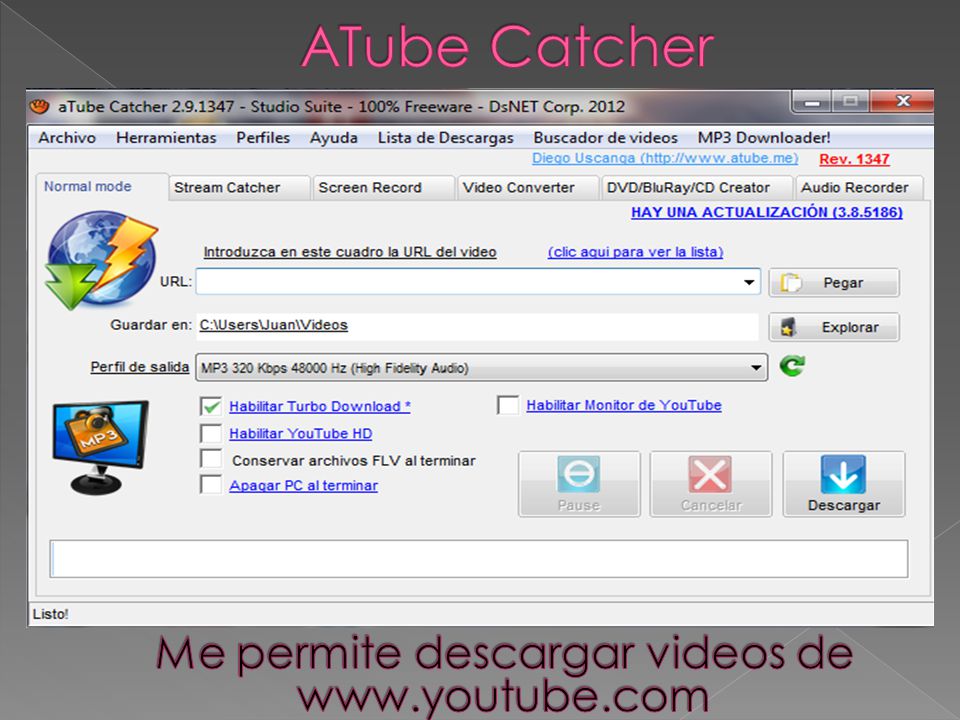Paste URL with the Pegar button
960x720 pixels.
834,283
